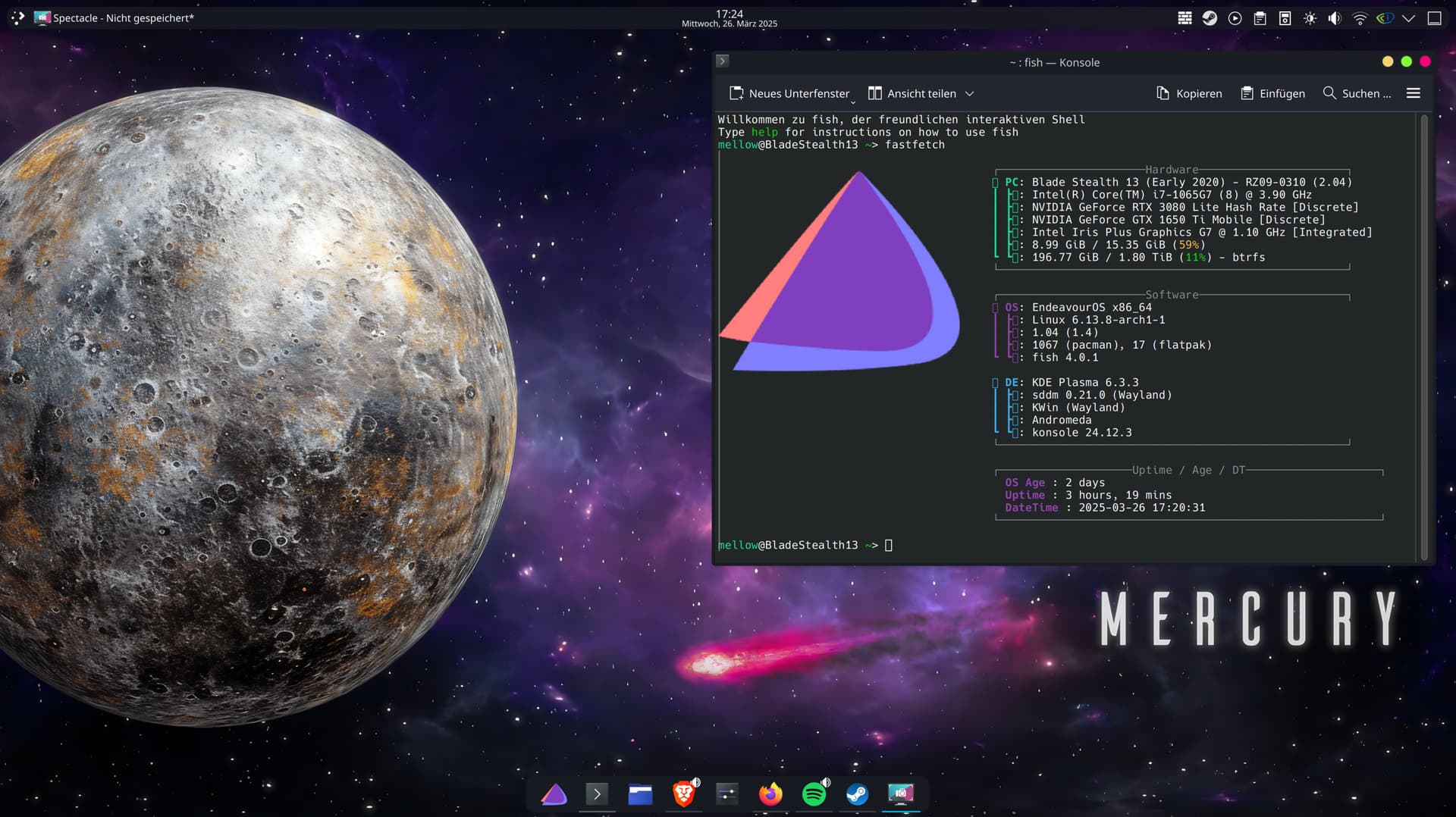Click the green 'help' word in terminal
Image resolution: width=1456 pixels, height=817 pixels.
click(x=764, y=132)
